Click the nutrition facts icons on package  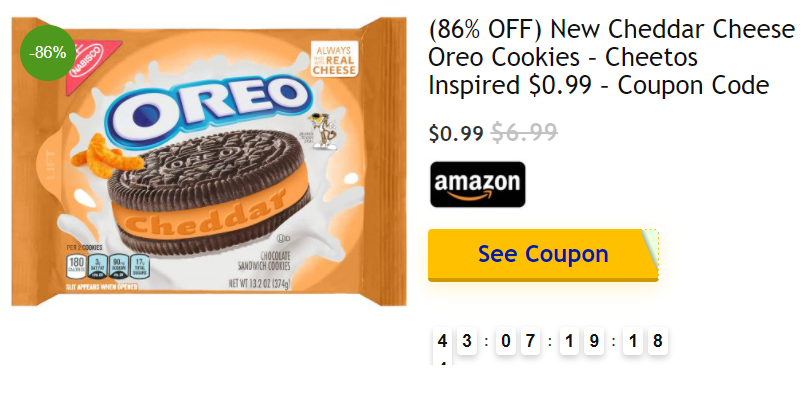(103, 266)
